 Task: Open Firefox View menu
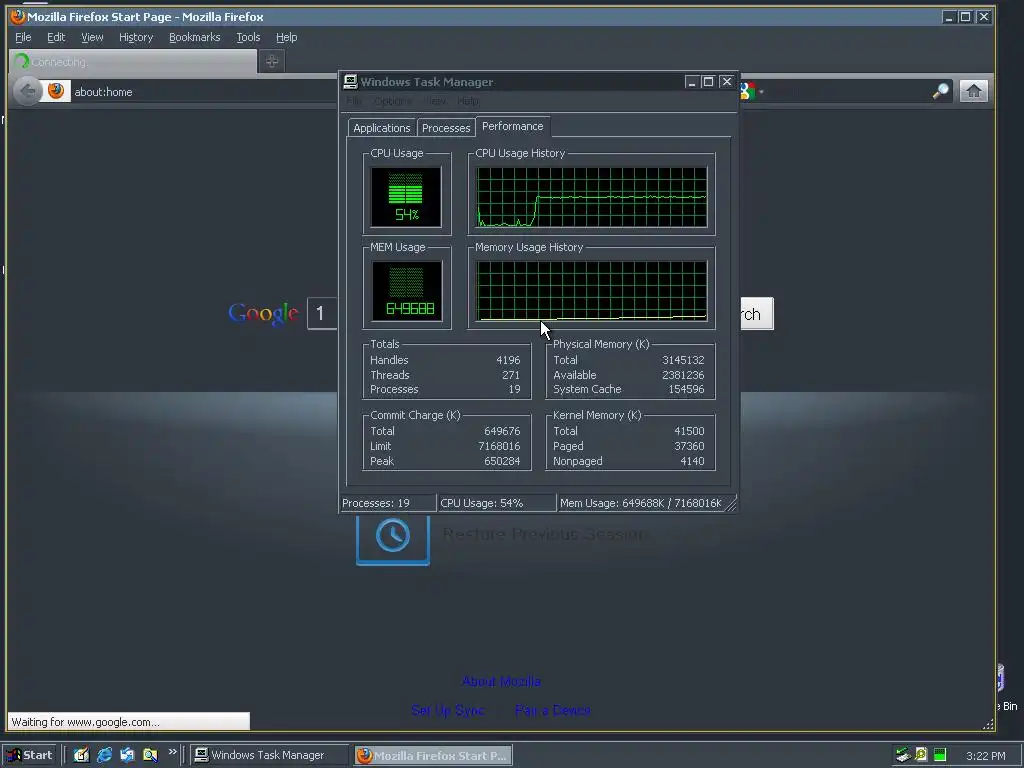(92, 37)
